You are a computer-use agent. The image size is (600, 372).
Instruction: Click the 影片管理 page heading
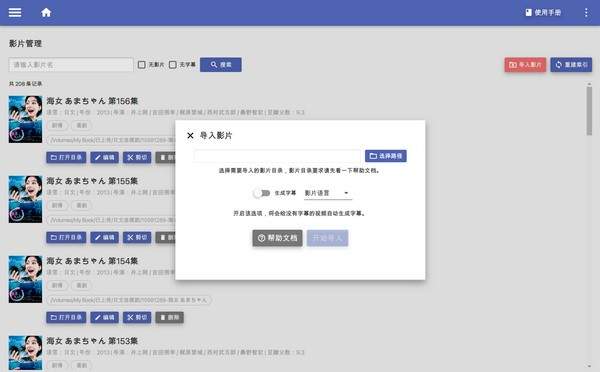click(25, 44)
